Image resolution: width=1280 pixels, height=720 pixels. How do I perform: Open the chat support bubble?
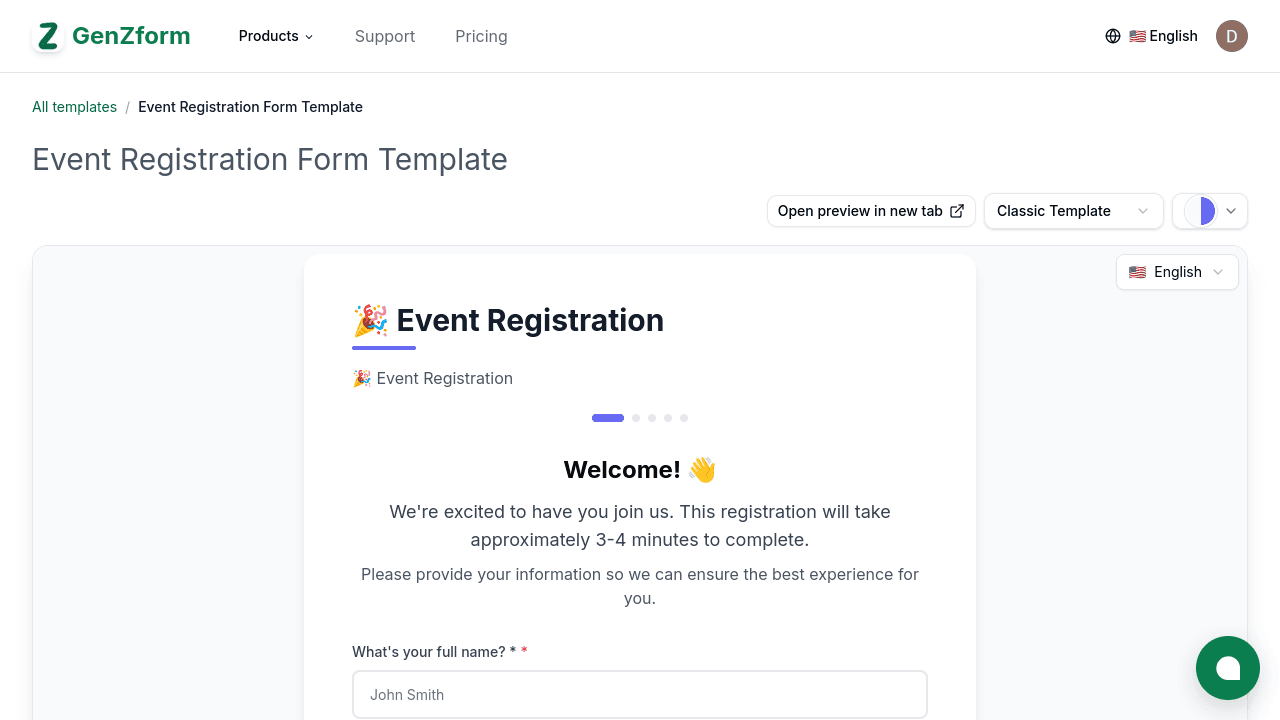[x=1228, y=668]
